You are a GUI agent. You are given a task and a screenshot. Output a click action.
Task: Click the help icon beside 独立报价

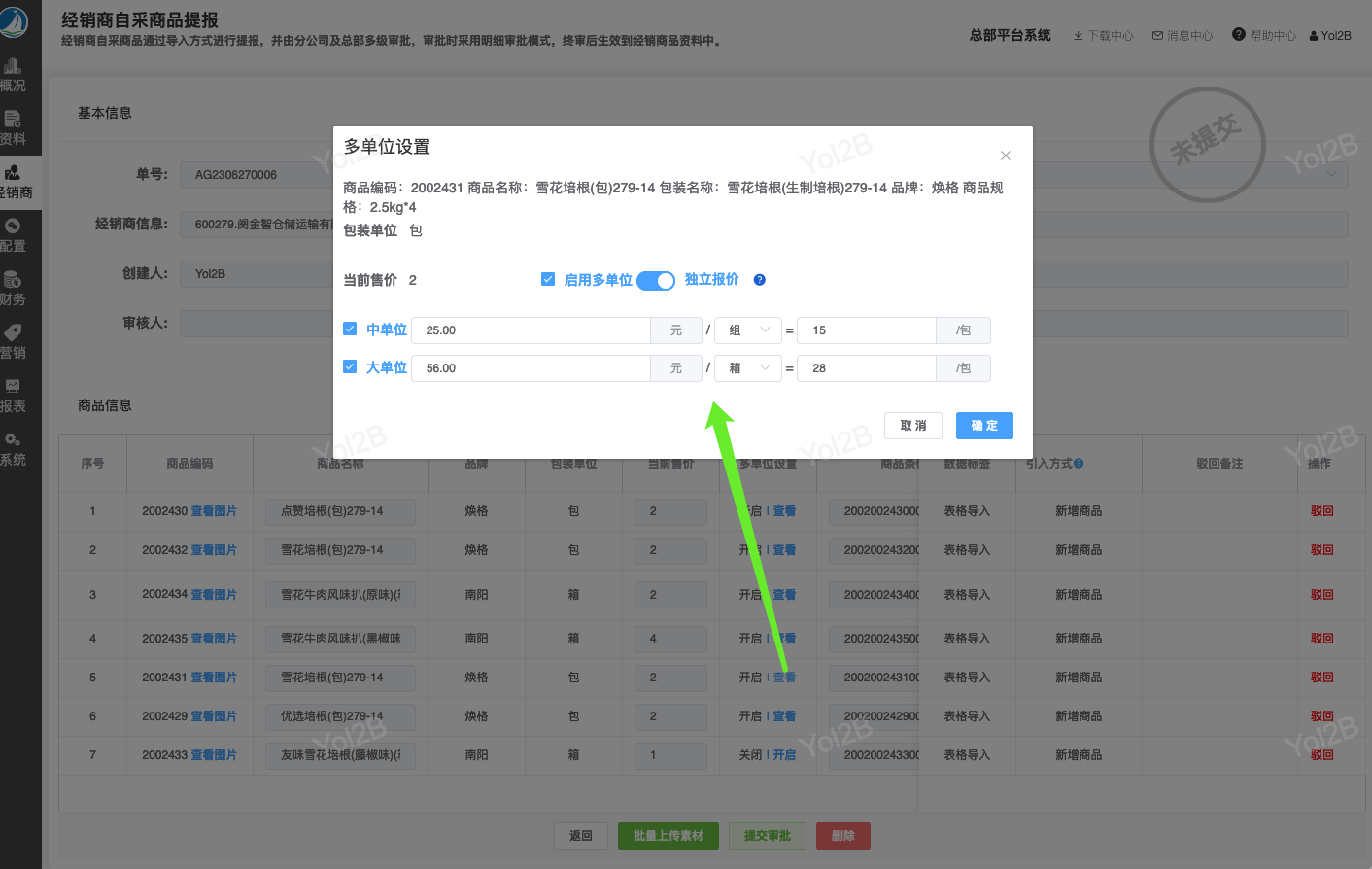click(760, 280)
